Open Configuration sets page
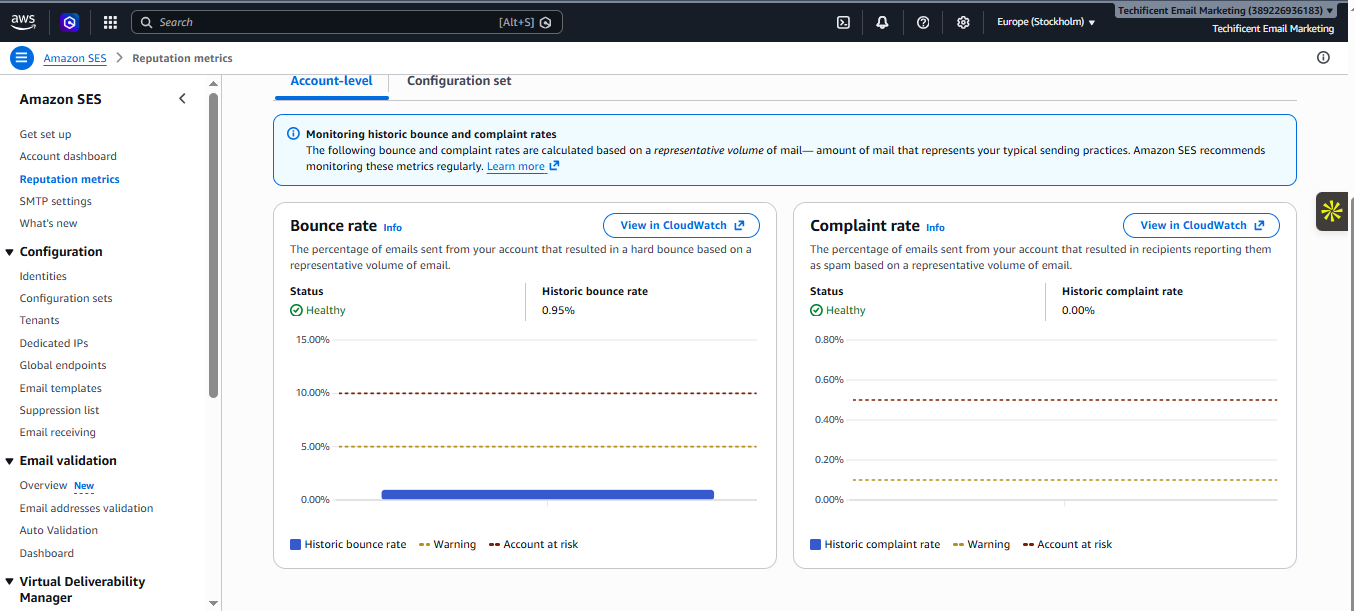This screenshot has width=1354, height=611. tap(66, 298)
